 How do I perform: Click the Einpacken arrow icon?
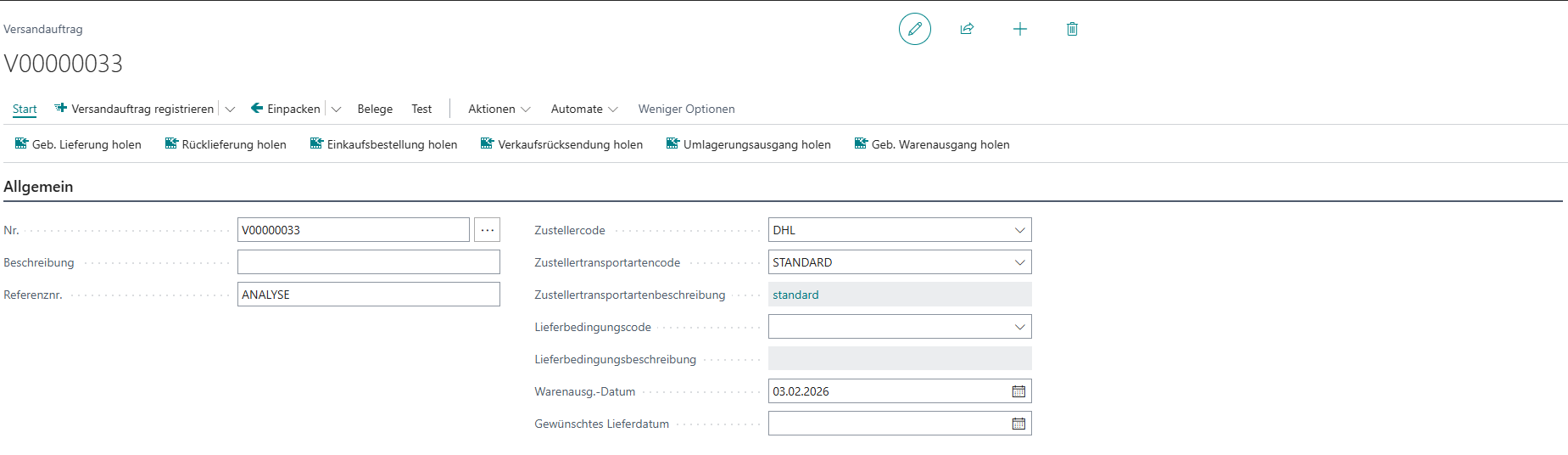[x=257, y=108]
